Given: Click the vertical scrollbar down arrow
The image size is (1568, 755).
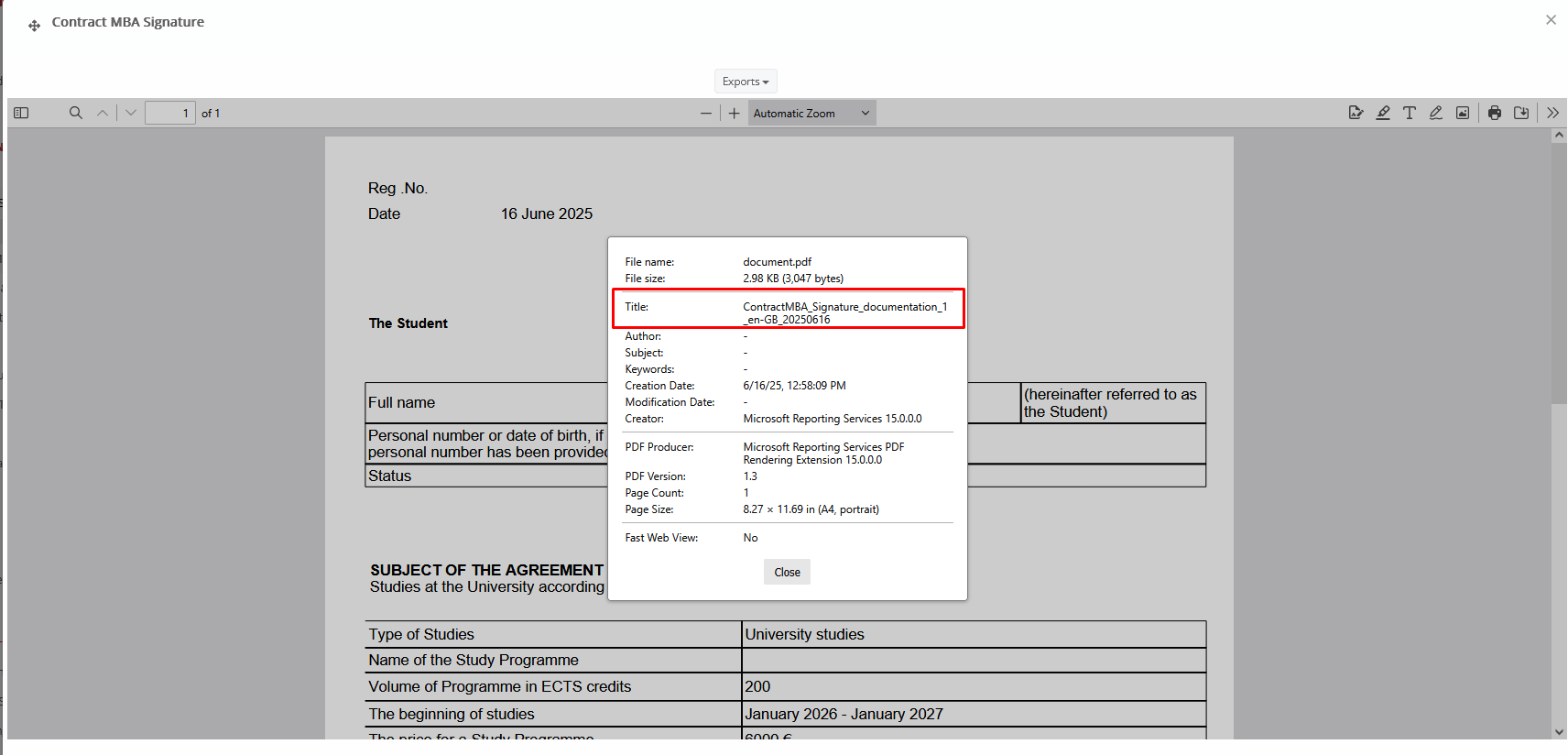Looking at the screenshot, I should point(1559,732).
